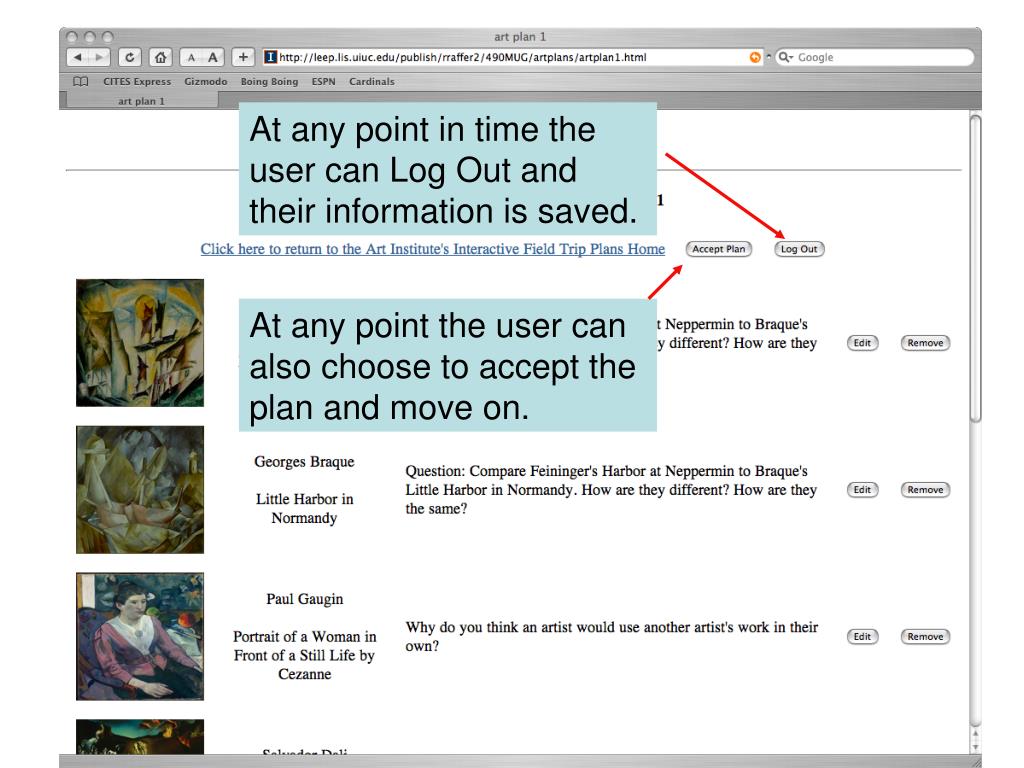
Task: Open the Cardinals bookmark
Action: [372, 82]
